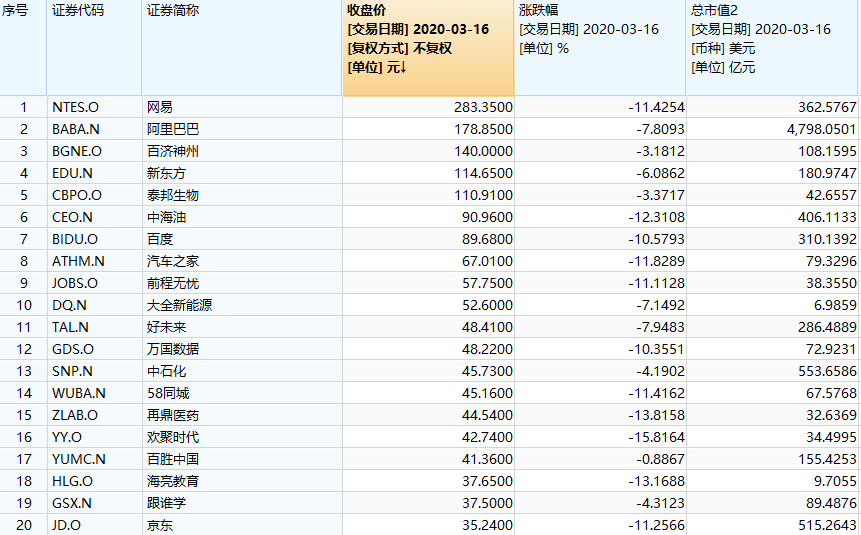
Task: Select market cap 6.9859
Action: tap(835, 305)
